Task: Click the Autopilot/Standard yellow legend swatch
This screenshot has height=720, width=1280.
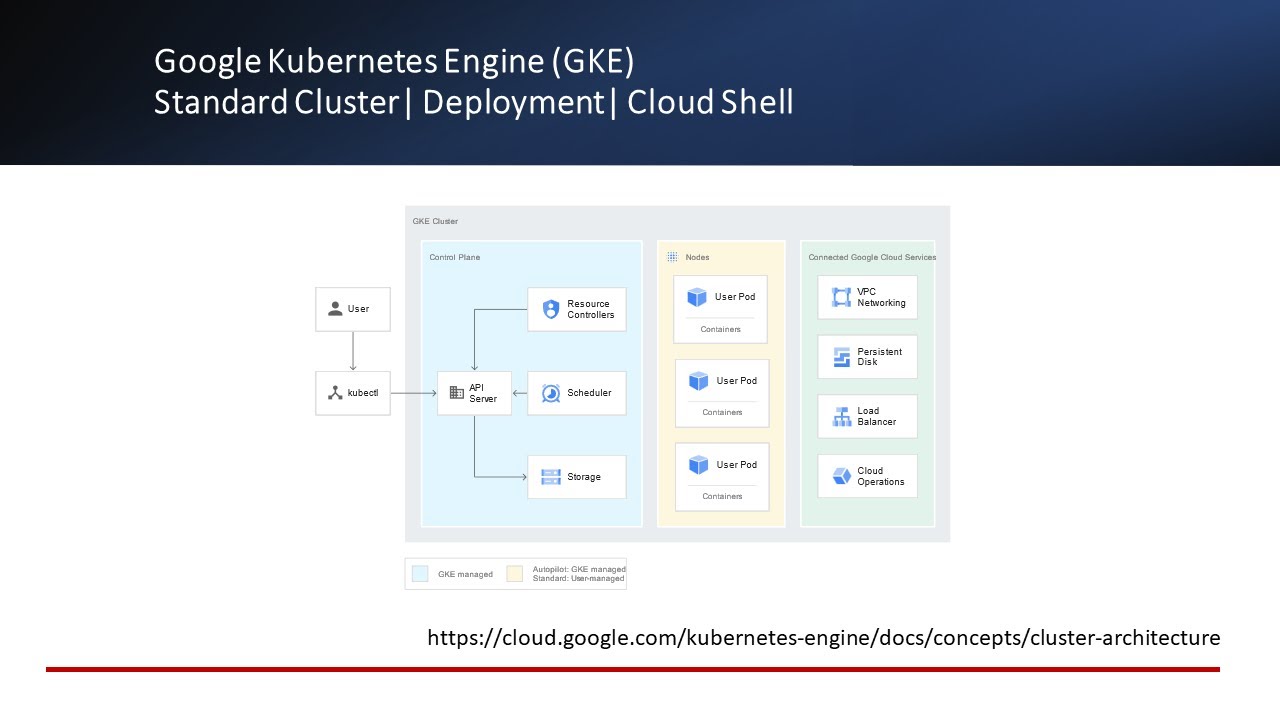Action: point(515,574)
